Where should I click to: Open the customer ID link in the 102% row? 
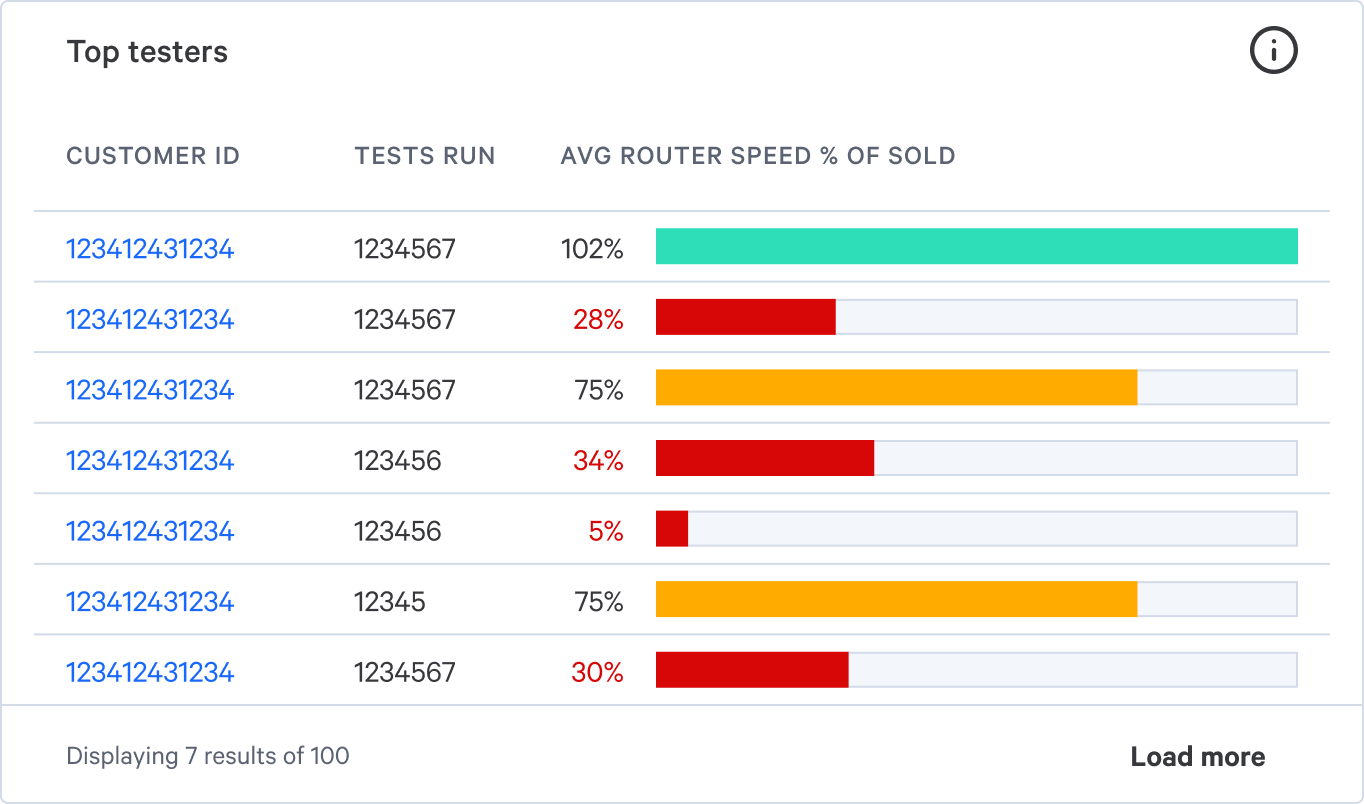[150, 249]
